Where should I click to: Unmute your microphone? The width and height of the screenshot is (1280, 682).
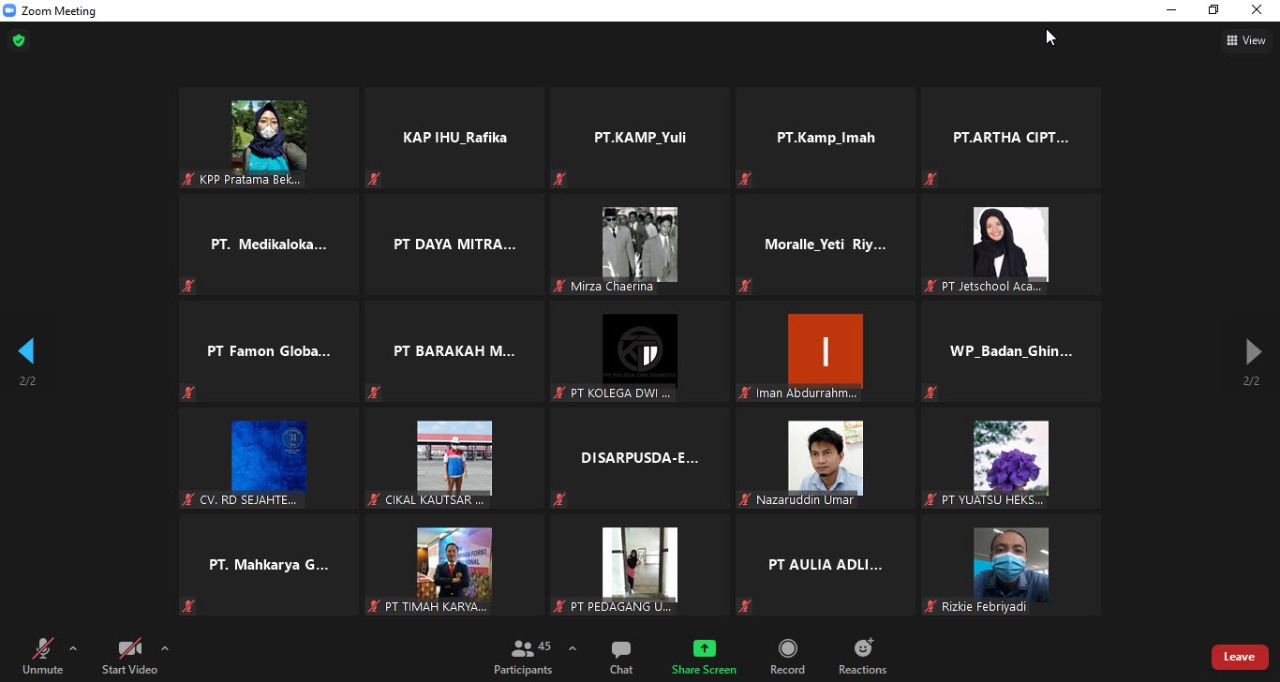(x=42, y=657)
